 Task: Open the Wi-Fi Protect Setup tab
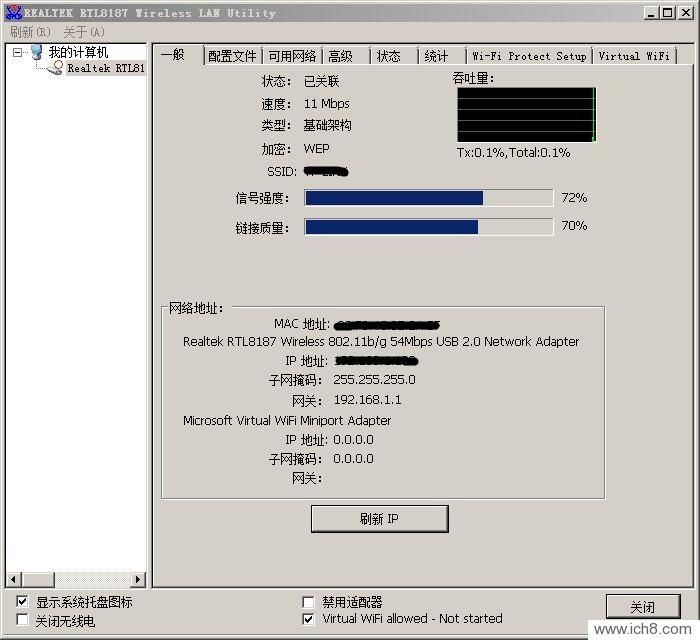[x=529, y=56]
